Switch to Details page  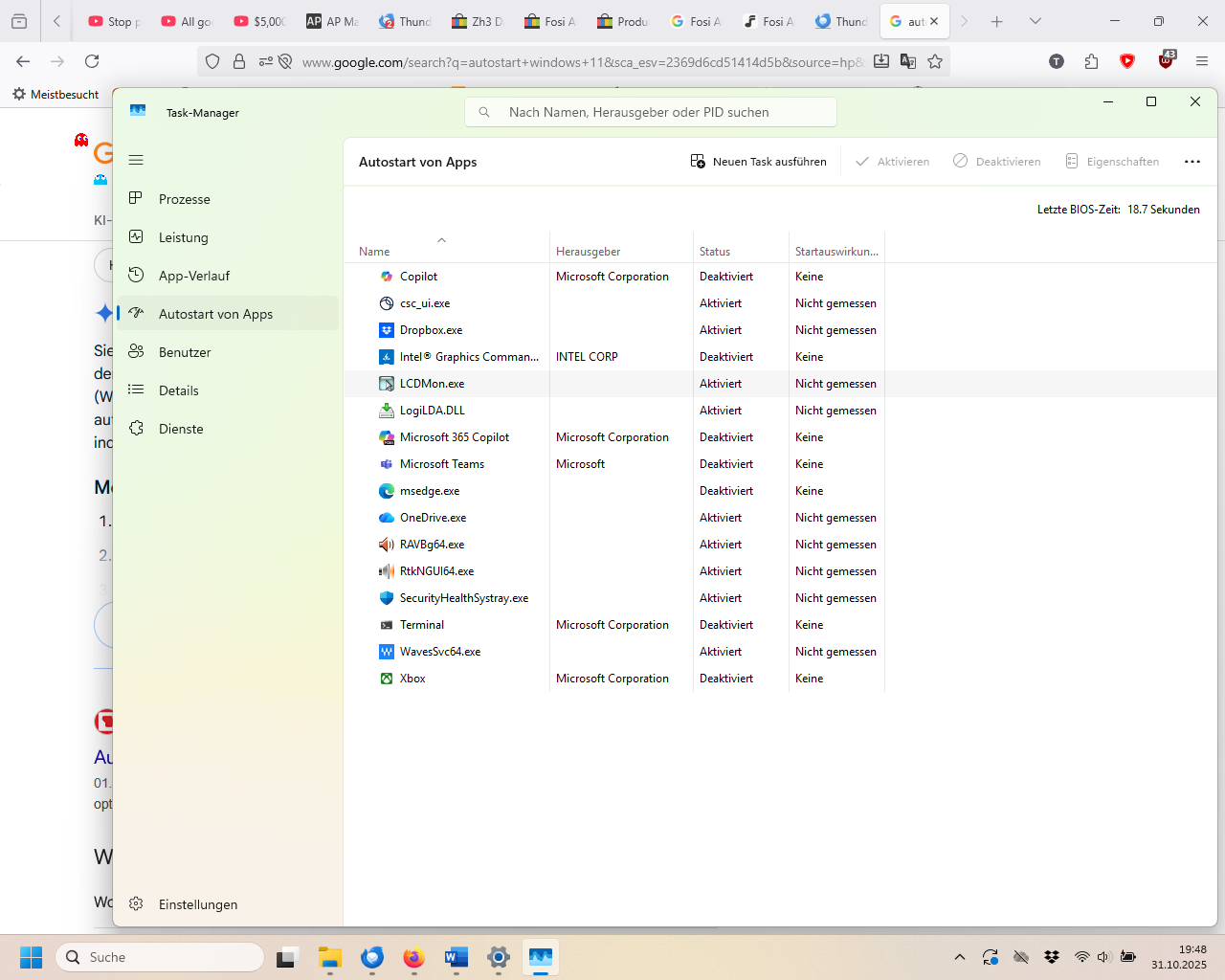tap(178, 390)
